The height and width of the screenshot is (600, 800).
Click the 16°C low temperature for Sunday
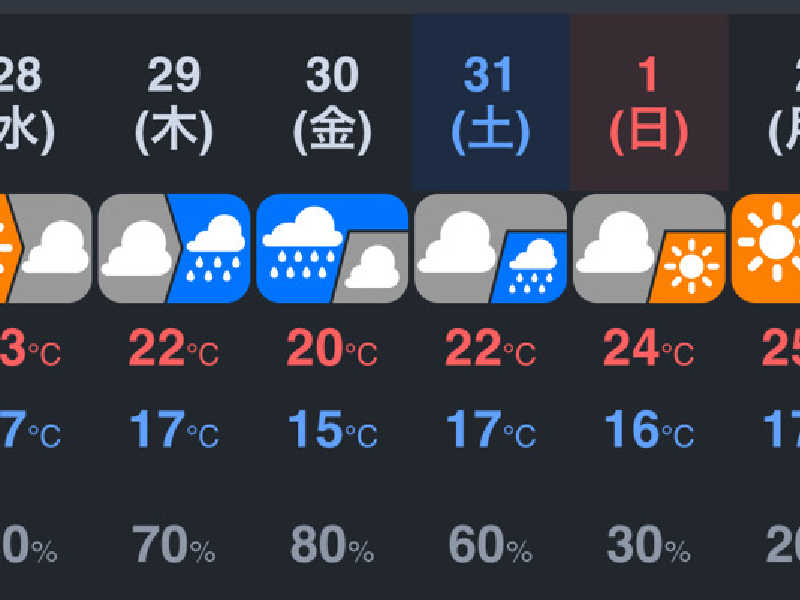(649, 430)
